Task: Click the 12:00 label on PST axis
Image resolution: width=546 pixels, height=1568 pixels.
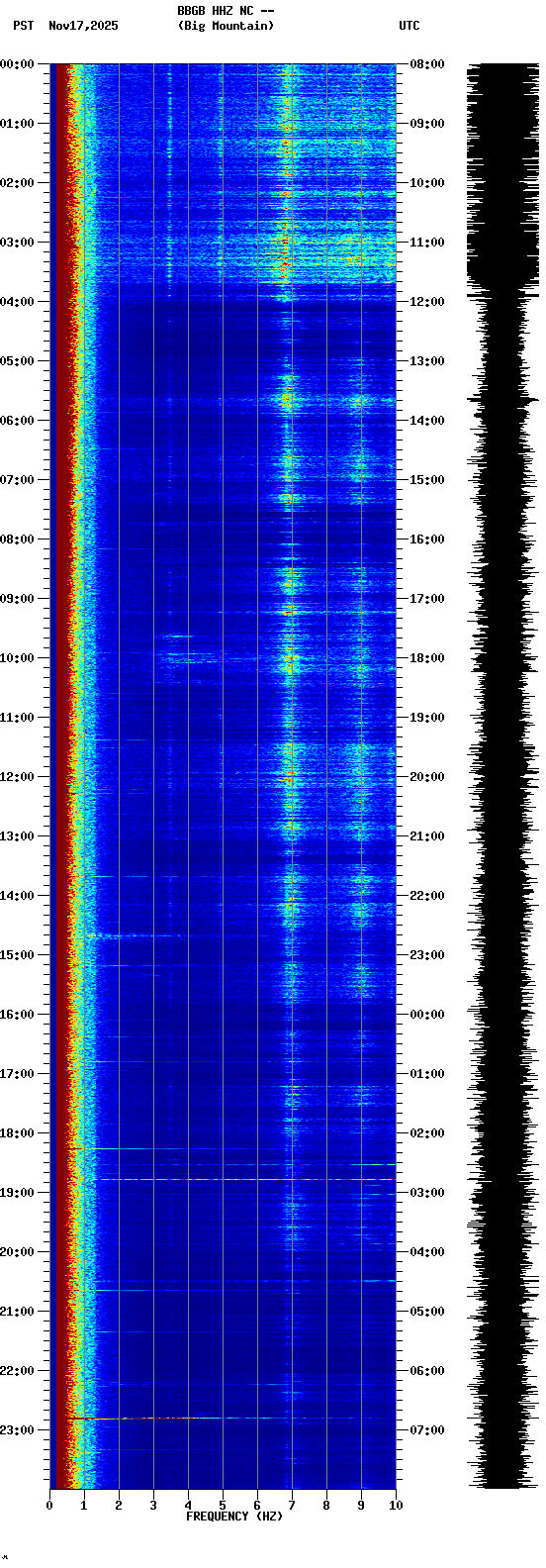Action: coord(17,777)
